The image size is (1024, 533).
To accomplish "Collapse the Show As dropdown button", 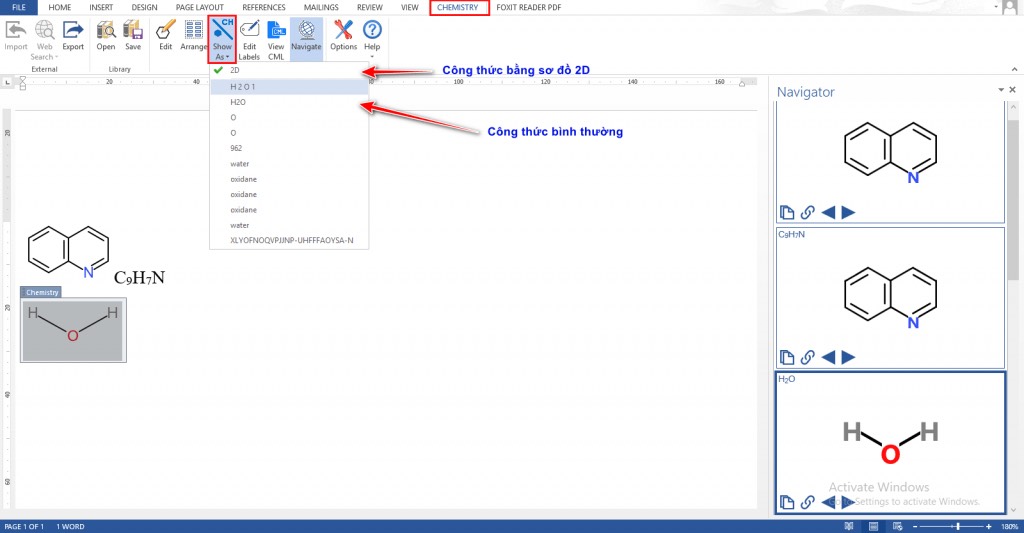I will (222, 40).
